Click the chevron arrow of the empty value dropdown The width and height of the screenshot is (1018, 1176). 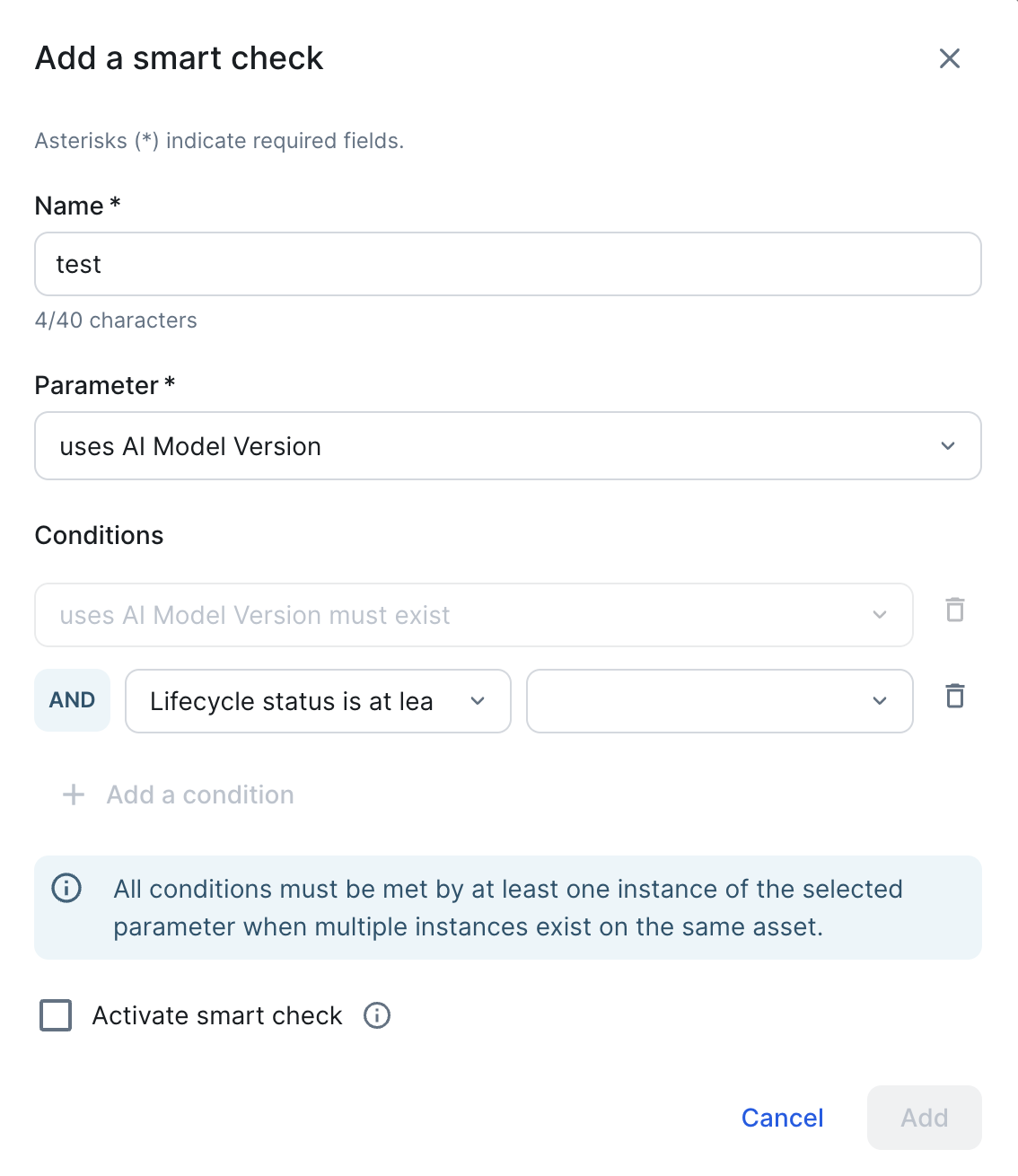880,701
